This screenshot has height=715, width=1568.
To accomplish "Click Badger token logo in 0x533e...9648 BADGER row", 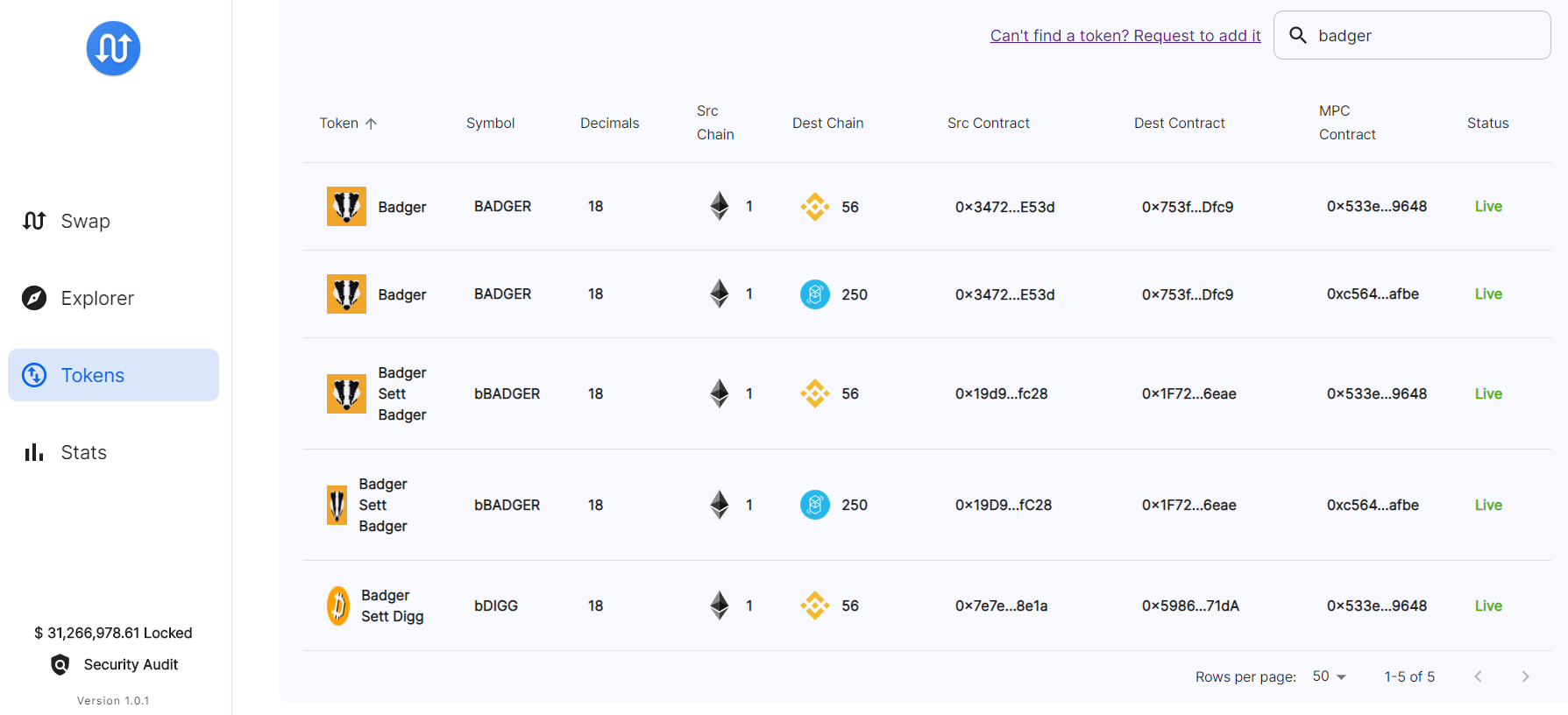I will click(346, 207).
